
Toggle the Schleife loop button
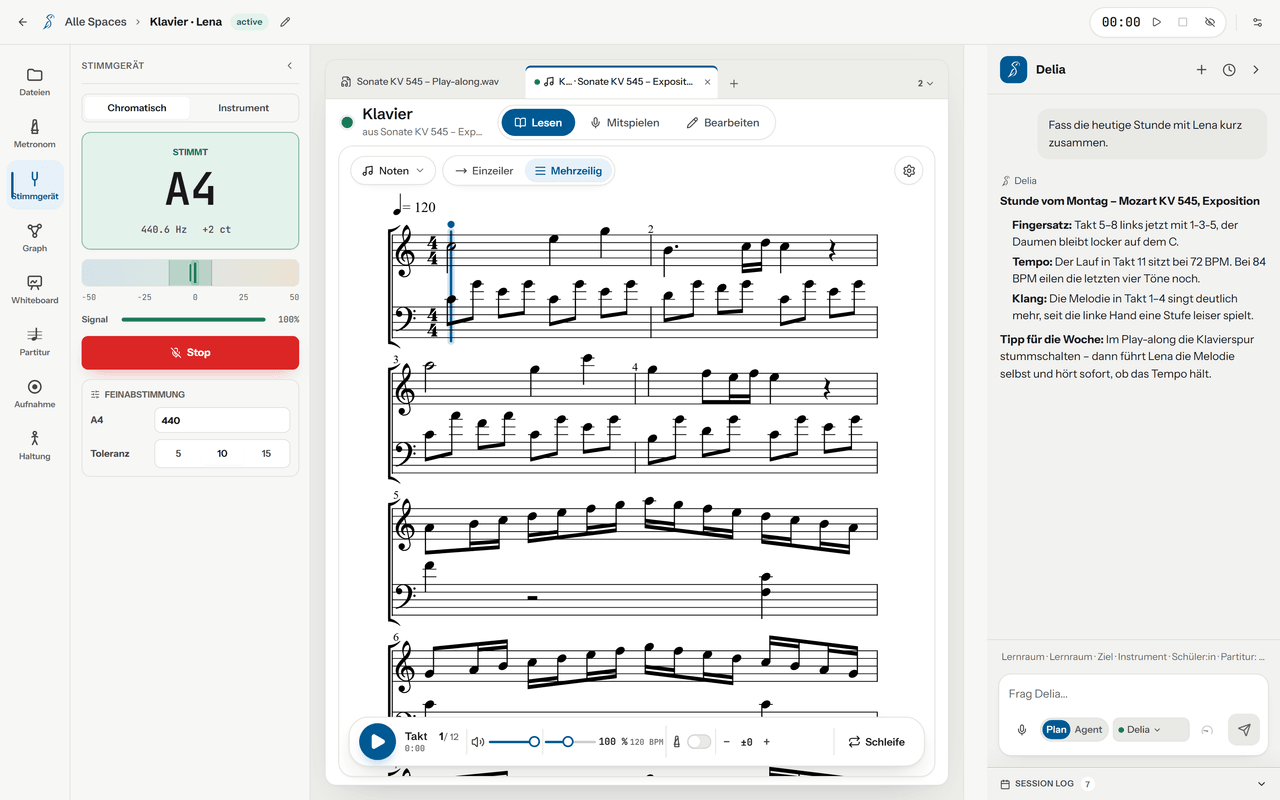[x=876, y=742]
